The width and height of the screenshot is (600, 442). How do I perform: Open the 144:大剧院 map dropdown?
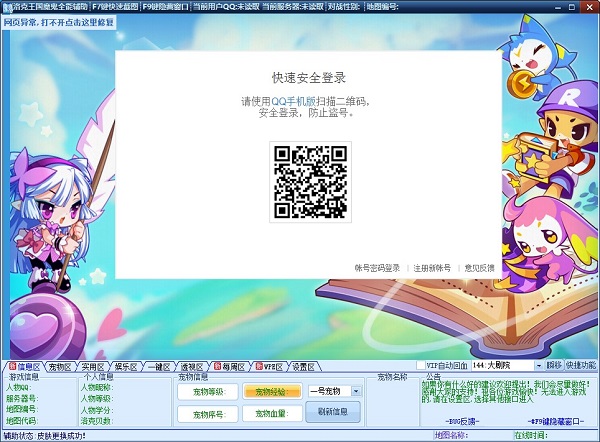click(x=538, y=365)
